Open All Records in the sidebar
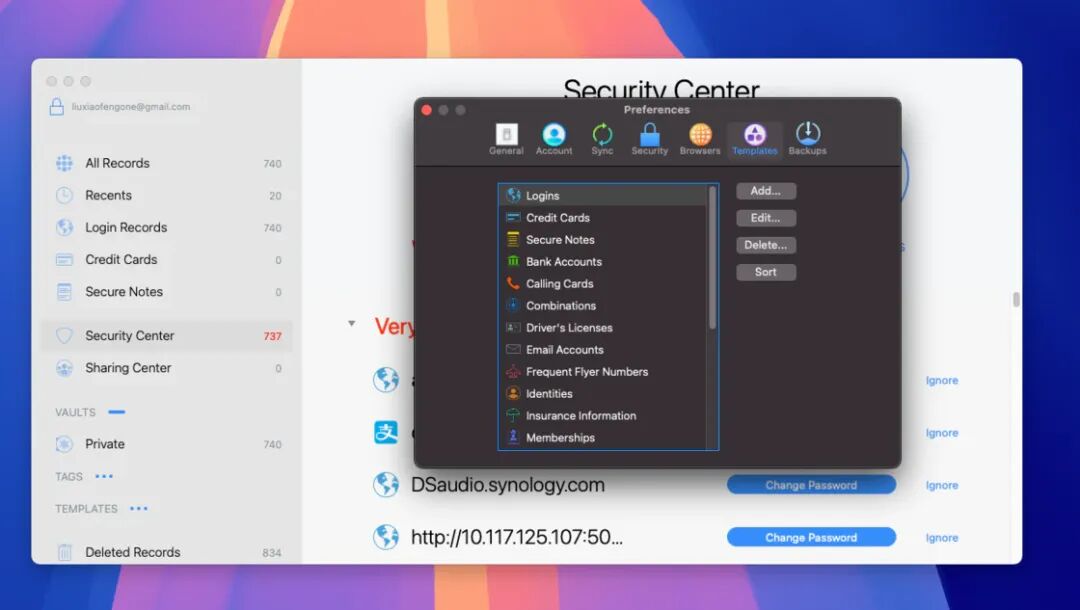Image resolution: width=1080 pixels, height=610 pixels. tap(169, 163)
